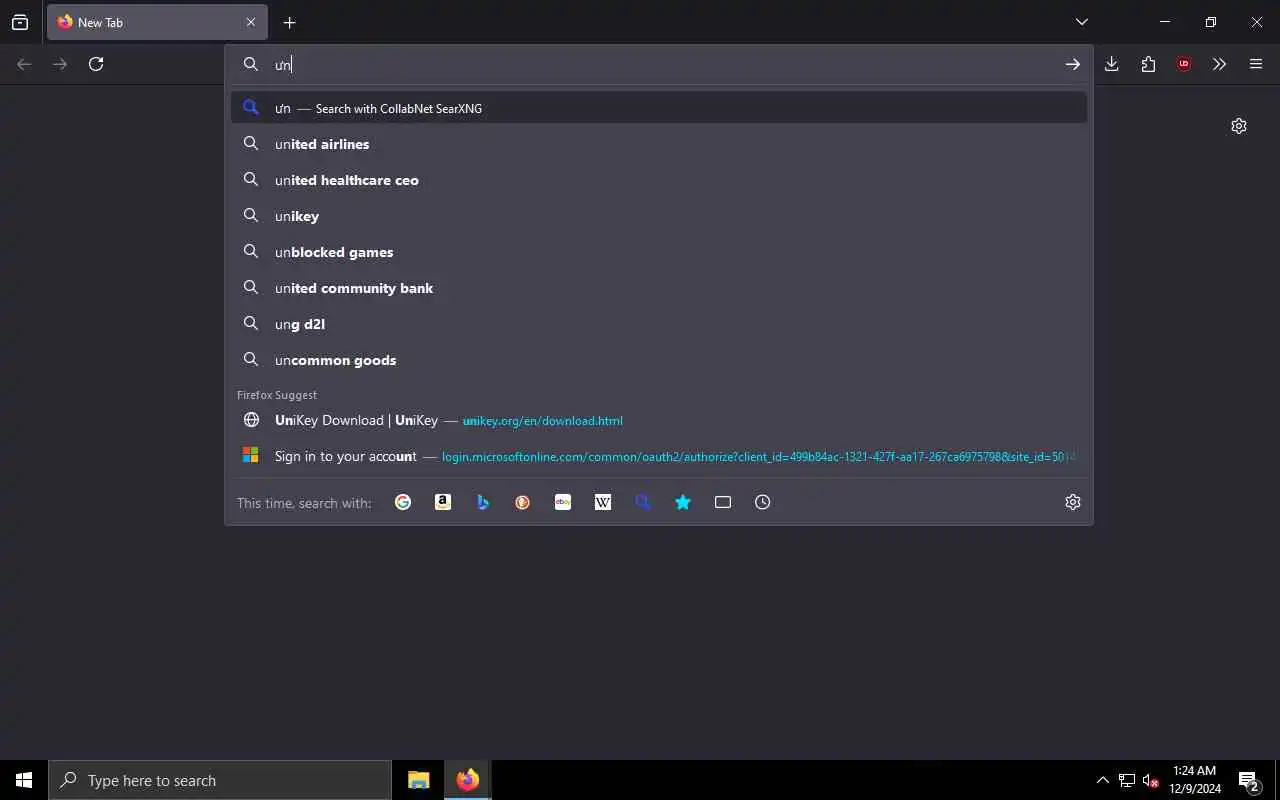Click the address bar input field
The image size is (1280, 800).
660,64
